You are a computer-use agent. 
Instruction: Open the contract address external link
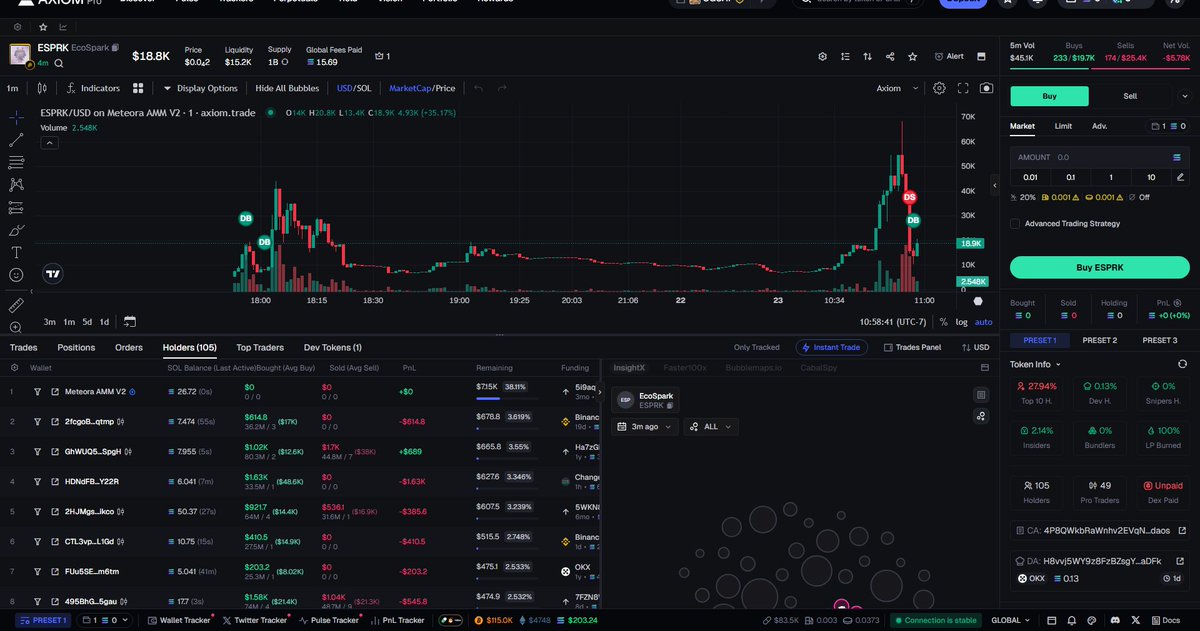pos(1180,531)
